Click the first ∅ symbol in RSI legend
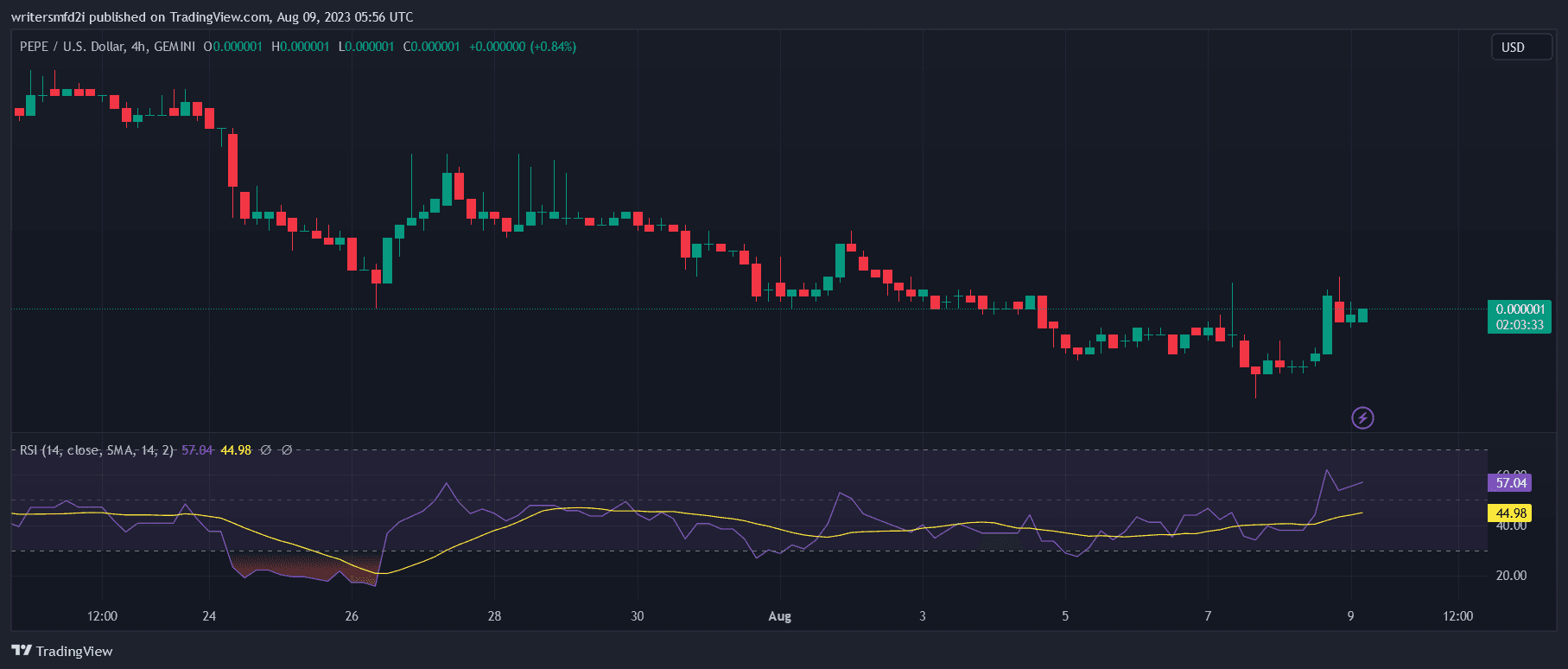 [x=266, y=450]
